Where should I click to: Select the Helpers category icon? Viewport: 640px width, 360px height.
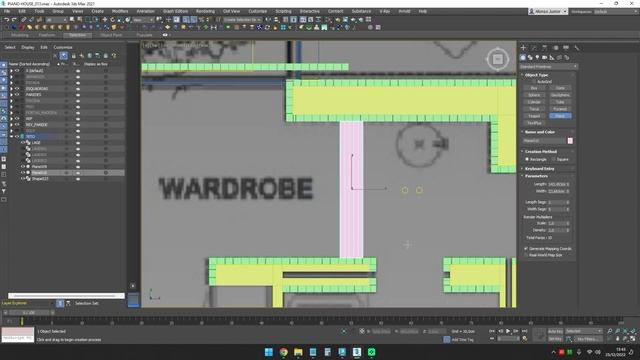[x=552, y=58]
